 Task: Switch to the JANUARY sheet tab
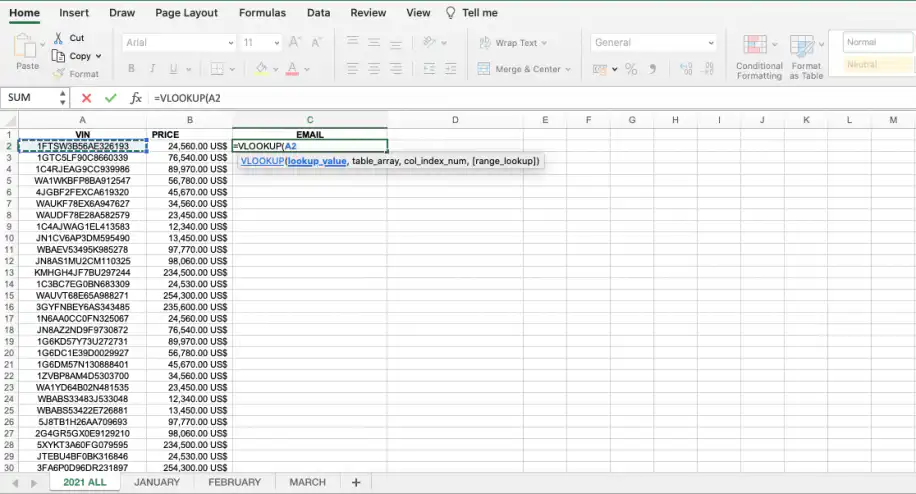pyautogui.click(x=157, y=482)
